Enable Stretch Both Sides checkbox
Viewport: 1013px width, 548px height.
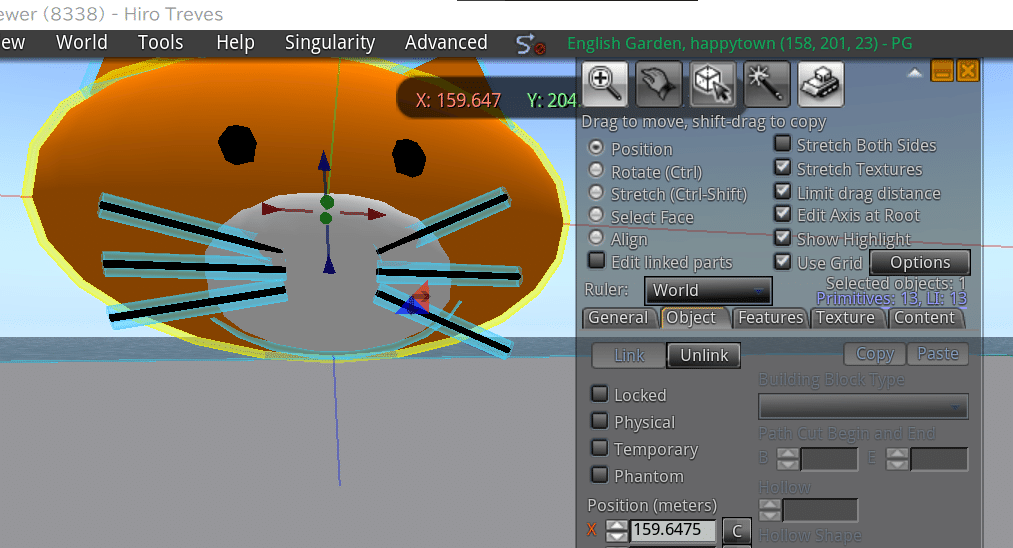pos(782,143)
